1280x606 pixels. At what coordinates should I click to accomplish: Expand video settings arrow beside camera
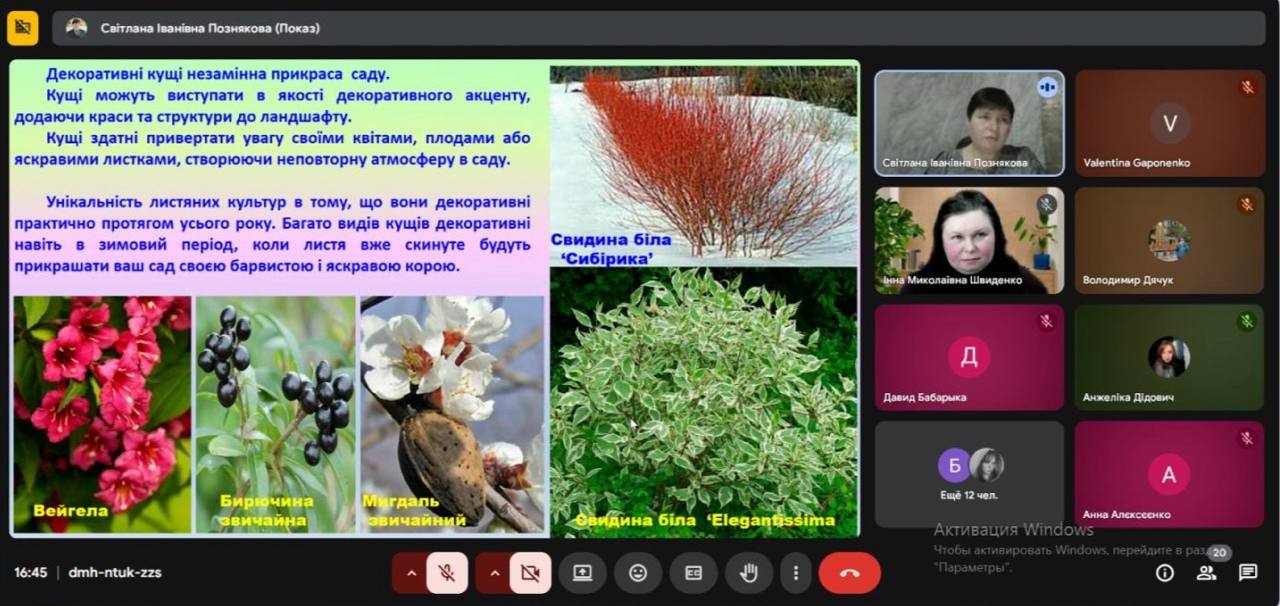[494, 573]
